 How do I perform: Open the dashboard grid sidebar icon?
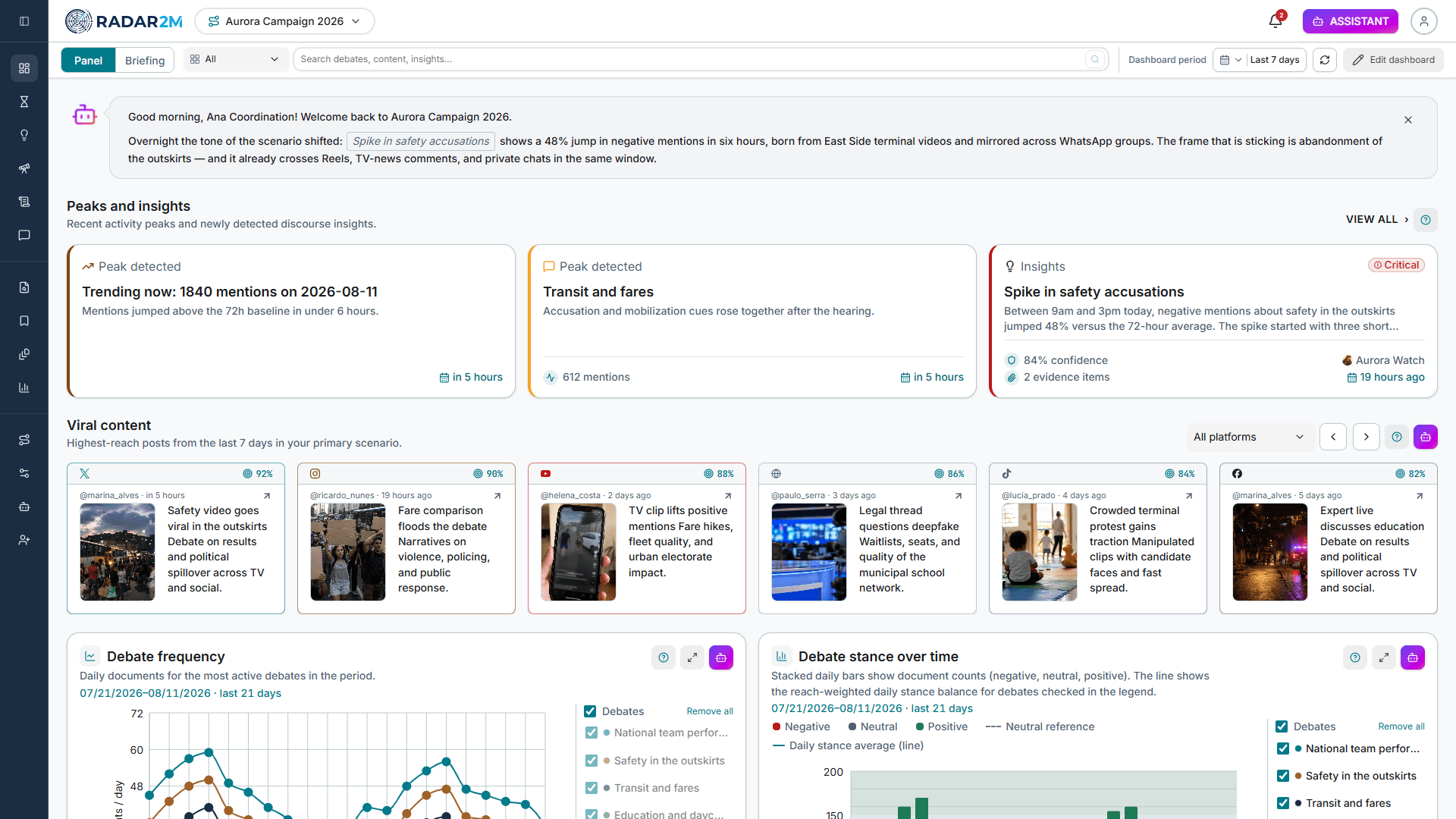pyautogui.click(x=24, y=68)
